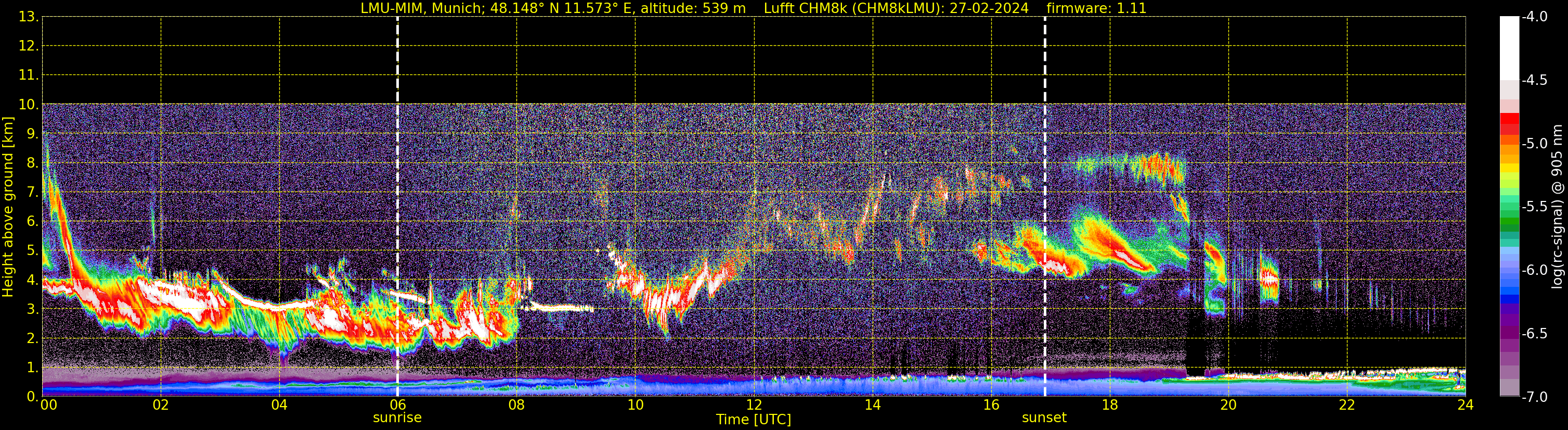Click the height-axis tick label 7
Screen dimensions: 1568x430
coord(32,193)
